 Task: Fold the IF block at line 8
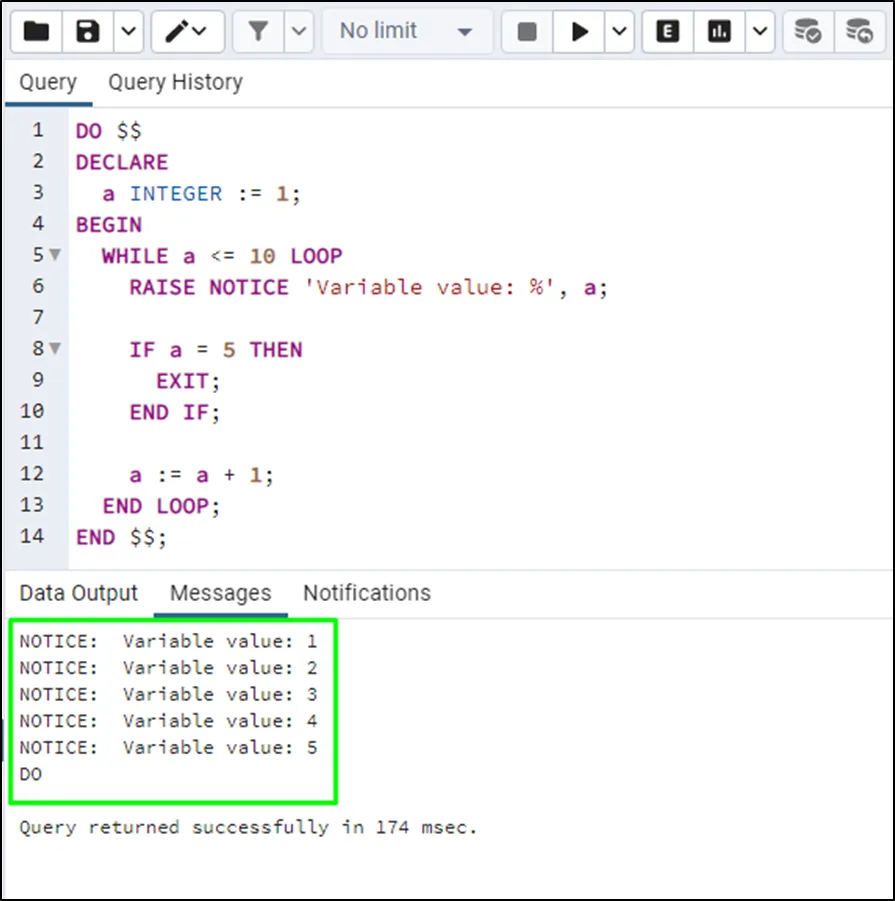coord(55,350)
